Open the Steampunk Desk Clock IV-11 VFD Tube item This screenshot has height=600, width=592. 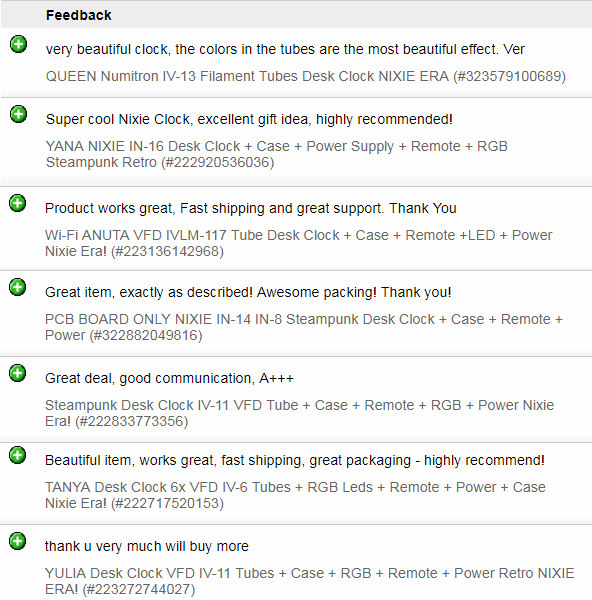click(300, 413)
